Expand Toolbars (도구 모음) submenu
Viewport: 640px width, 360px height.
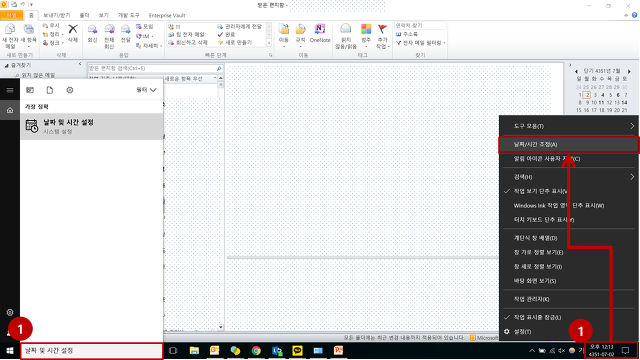tap(569, 126)
